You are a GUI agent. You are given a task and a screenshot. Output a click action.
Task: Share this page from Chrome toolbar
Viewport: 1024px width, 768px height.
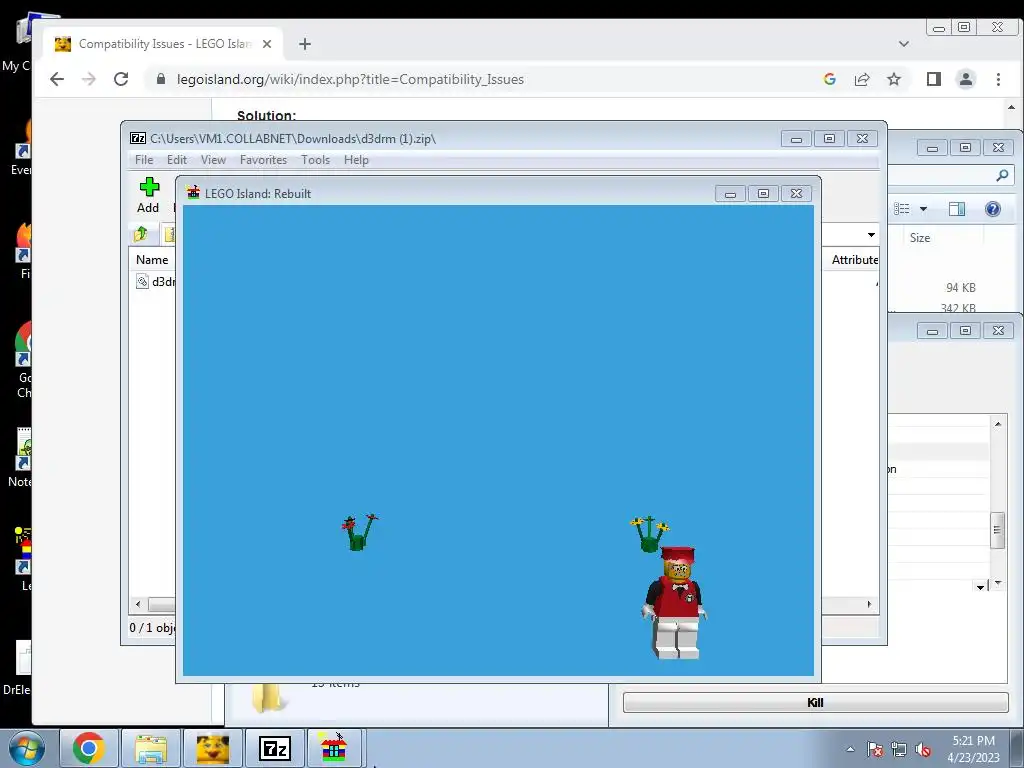(862, 79)
